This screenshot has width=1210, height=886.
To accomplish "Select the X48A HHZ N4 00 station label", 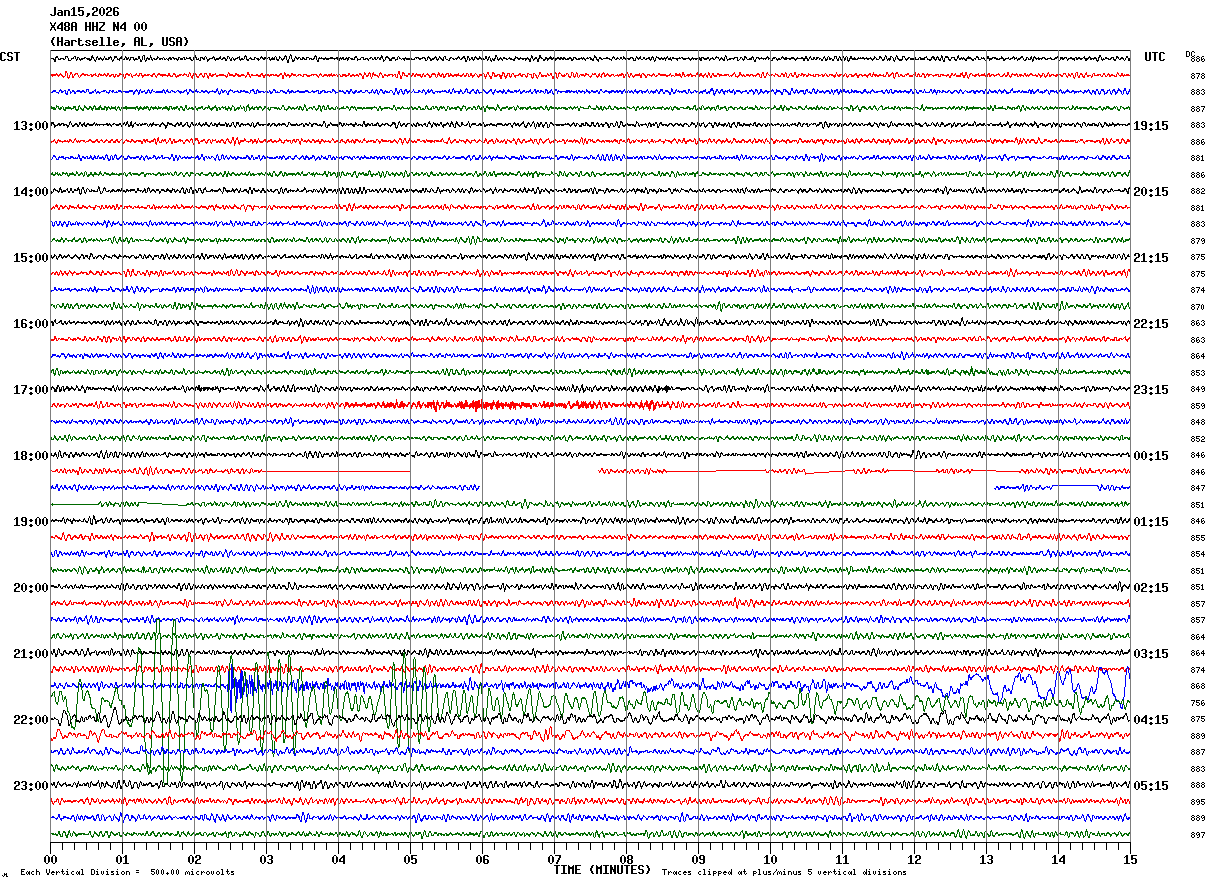I will tap(98, 27).
